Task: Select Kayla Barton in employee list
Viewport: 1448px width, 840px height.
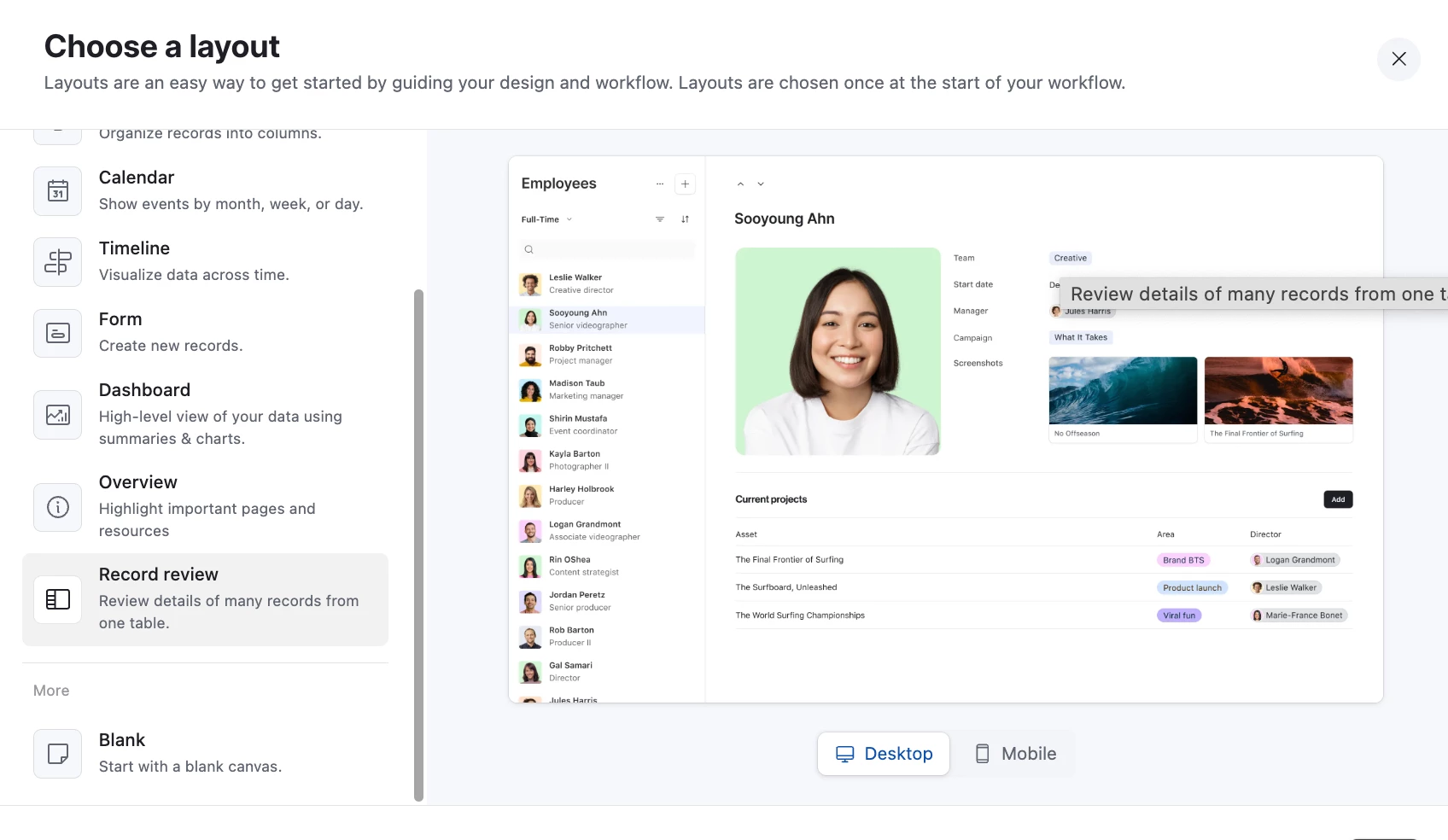Action: pyautogui.click(x=607, y=460)
